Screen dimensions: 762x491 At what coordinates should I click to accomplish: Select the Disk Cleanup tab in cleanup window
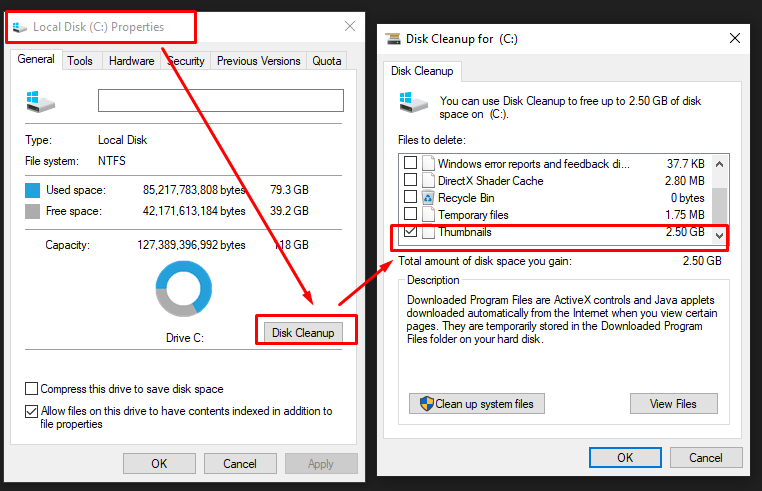[422, 71]
